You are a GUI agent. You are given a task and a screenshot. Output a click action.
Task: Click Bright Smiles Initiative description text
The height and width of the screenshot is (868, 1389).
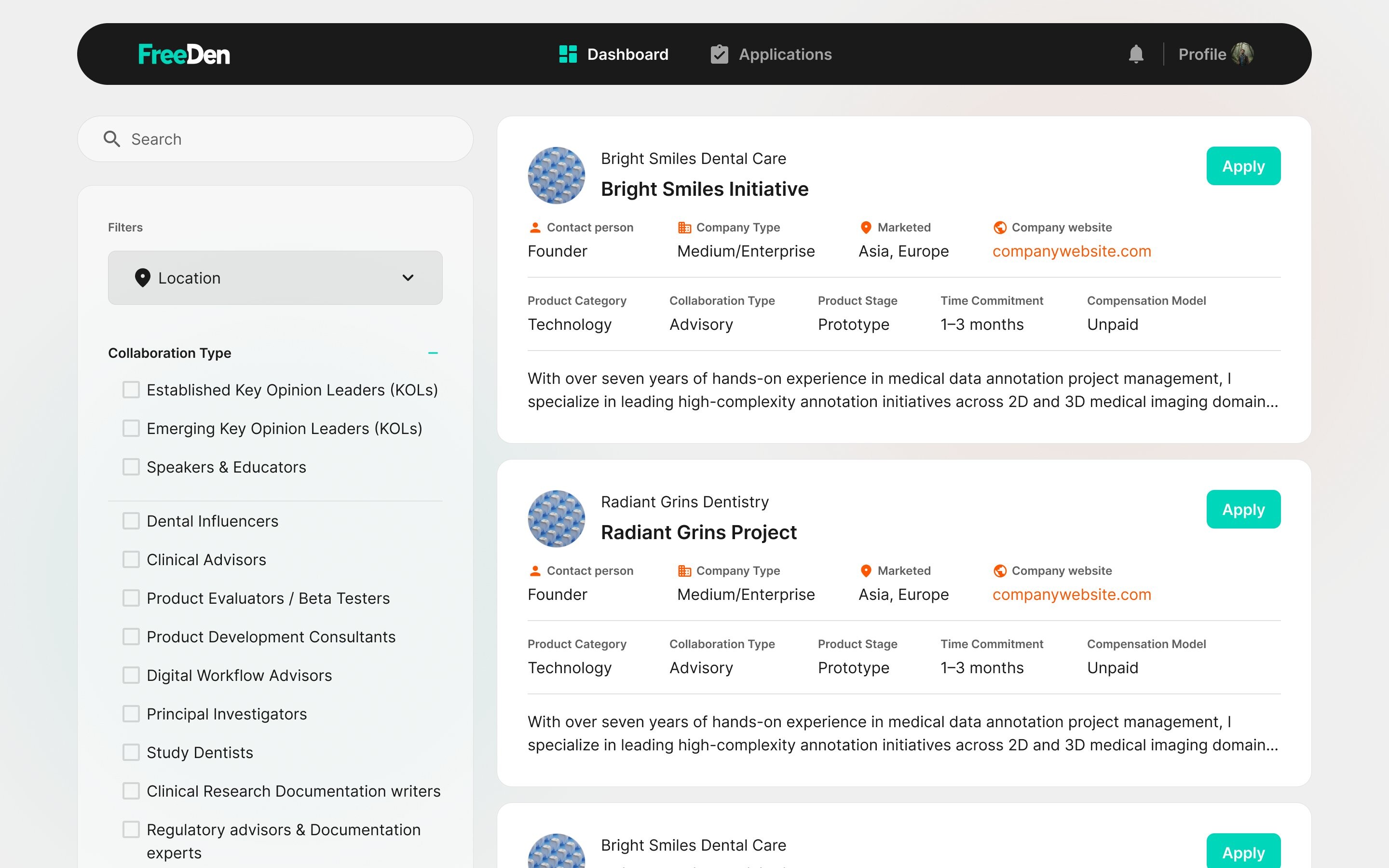(903, 390)
